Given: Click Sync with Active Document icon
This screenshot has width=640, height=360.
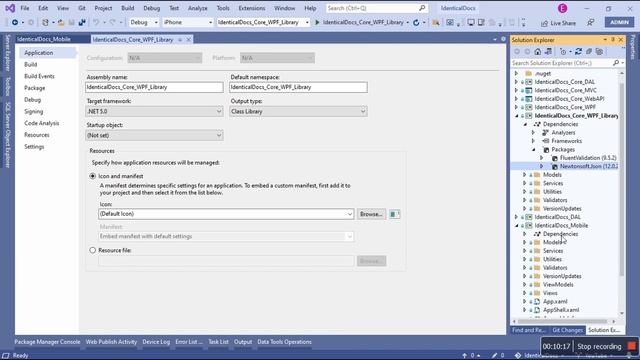Looking at the screenshot, I should [x=578, y=51].
